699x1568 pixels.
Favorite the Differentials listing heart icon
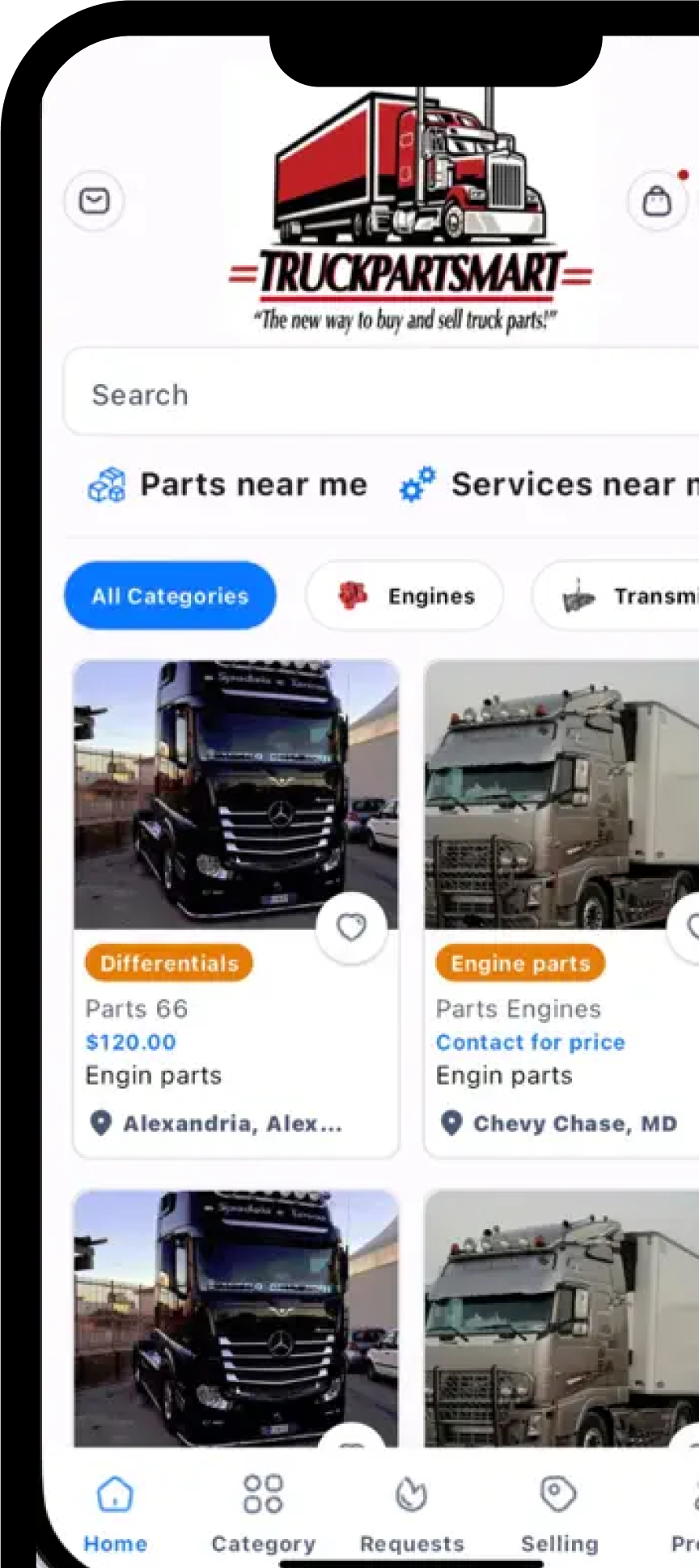(351, 928)
